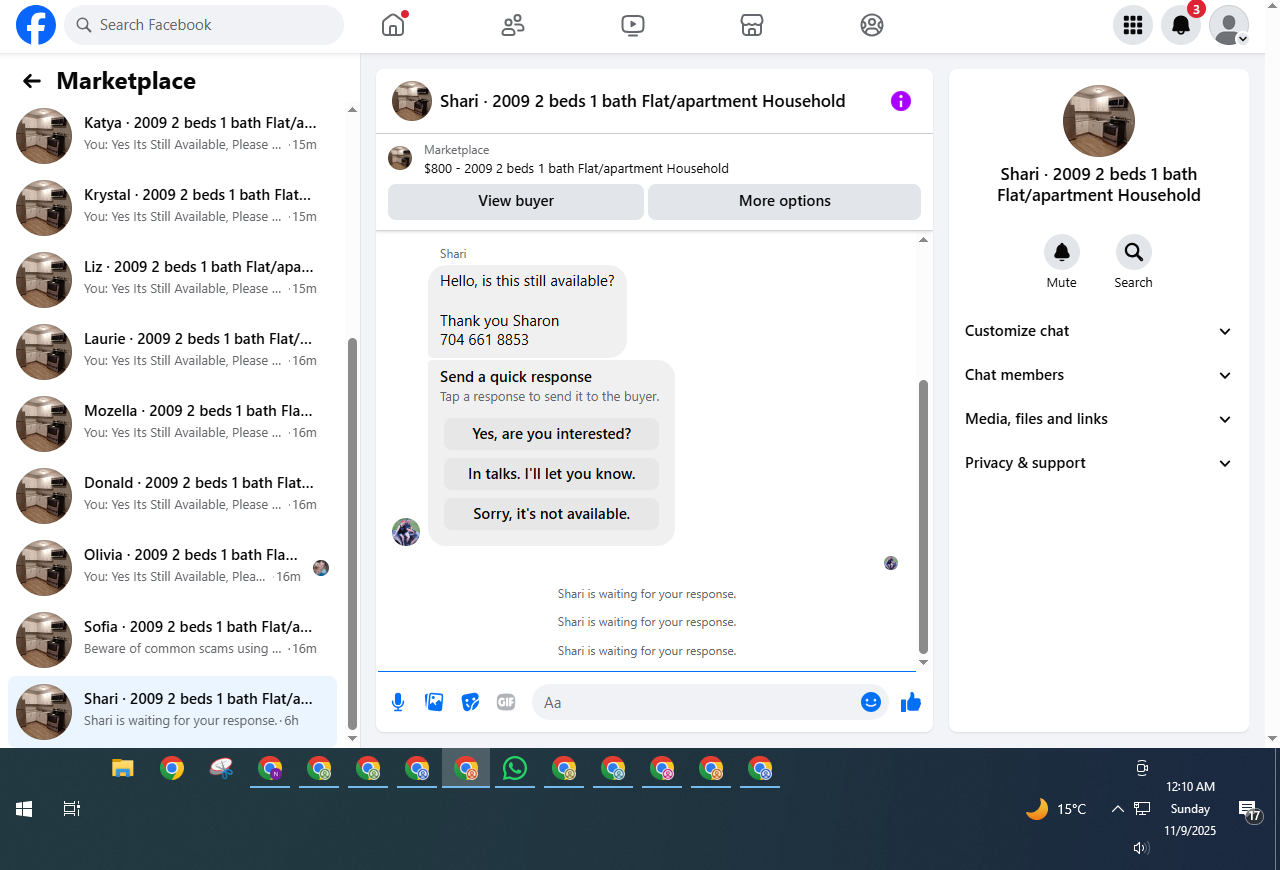
Task: Click large listing thumbnail in details panel
Action: point(1098,120)
